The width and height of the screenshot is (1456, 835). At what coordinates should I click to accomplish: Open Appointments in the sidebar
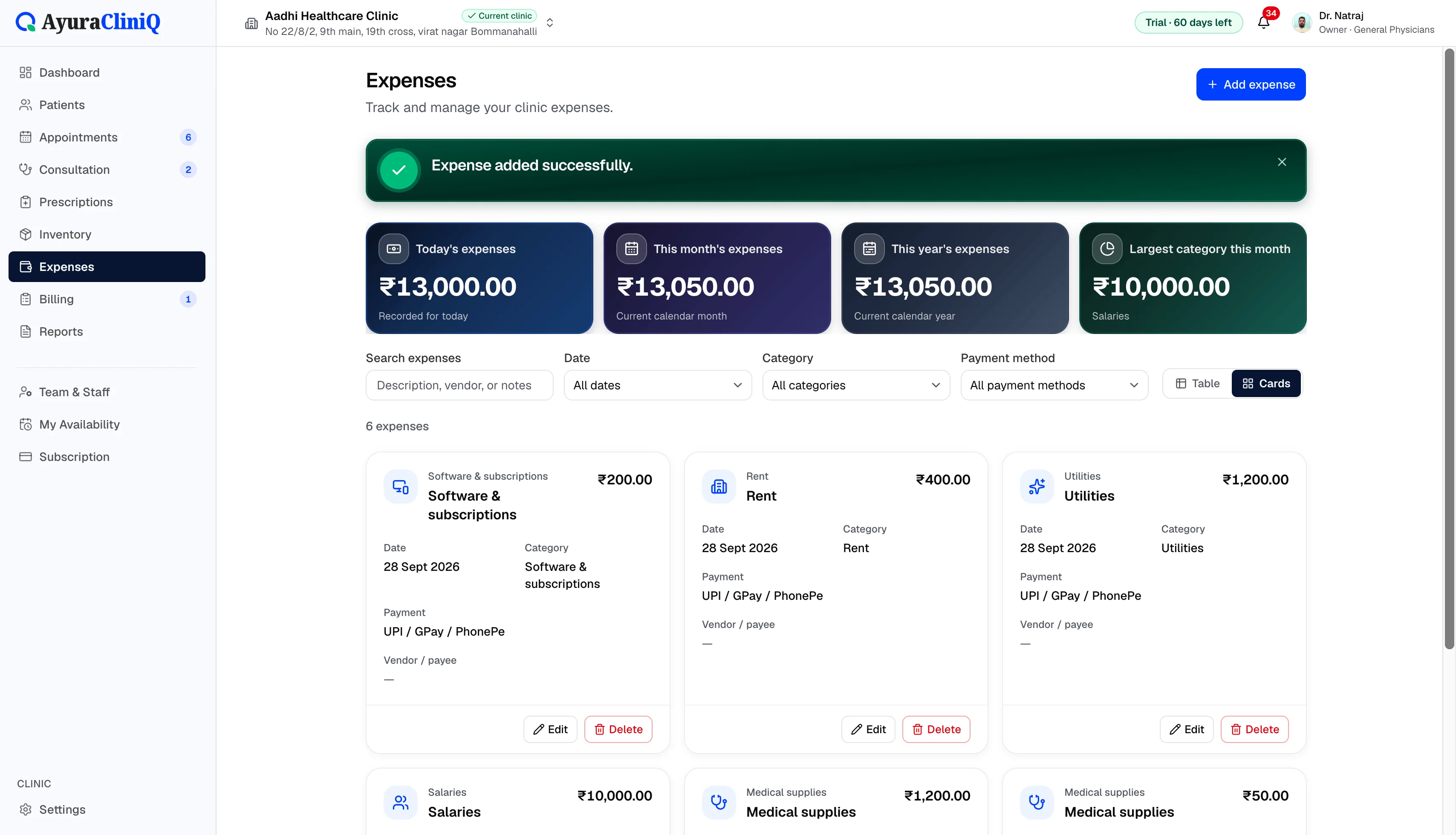click(x=107, y=138)
